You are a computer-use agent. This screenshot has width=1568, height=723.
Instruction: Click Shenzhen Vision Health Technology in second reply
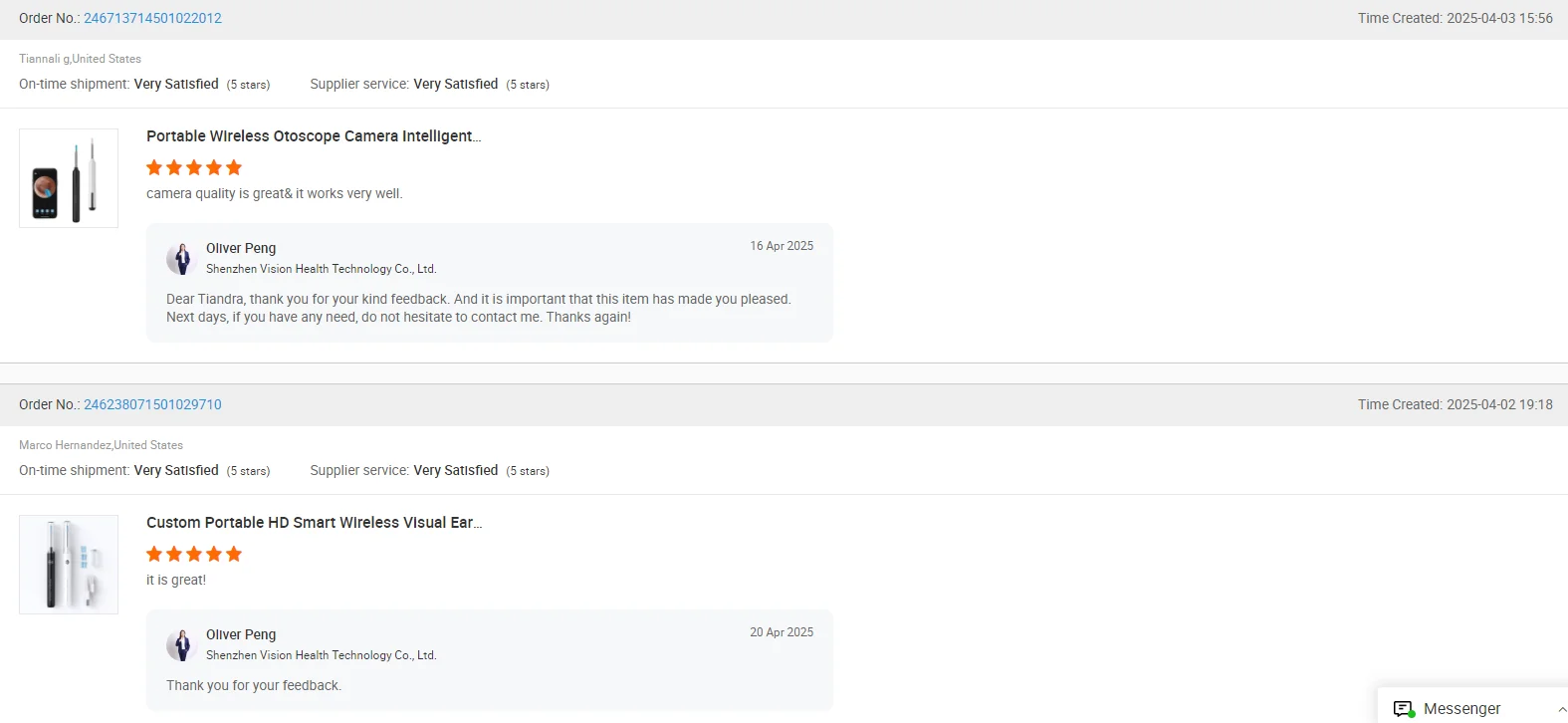pos(321,655)
